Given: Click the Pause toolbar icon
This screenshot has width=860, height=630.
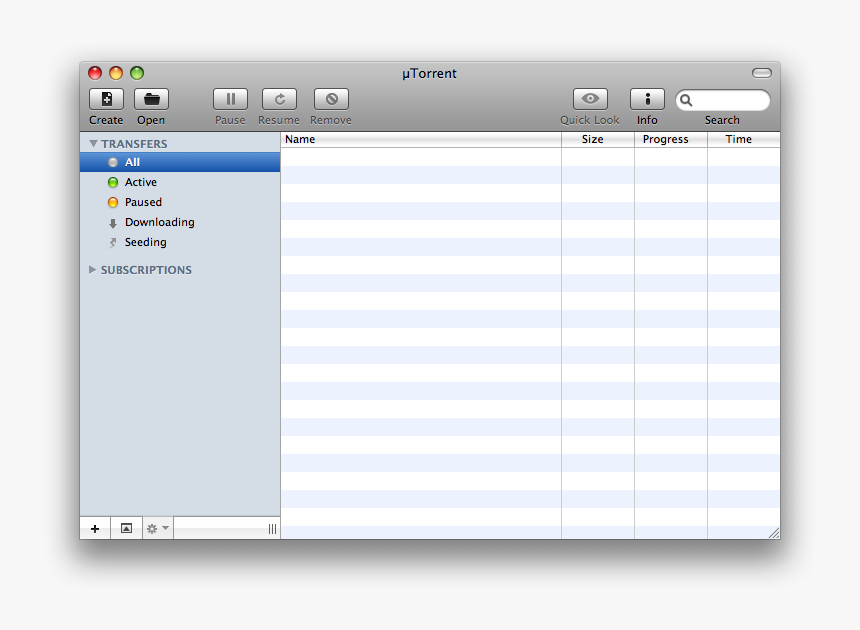Looking at the screenshot, I should click(230, 99).
